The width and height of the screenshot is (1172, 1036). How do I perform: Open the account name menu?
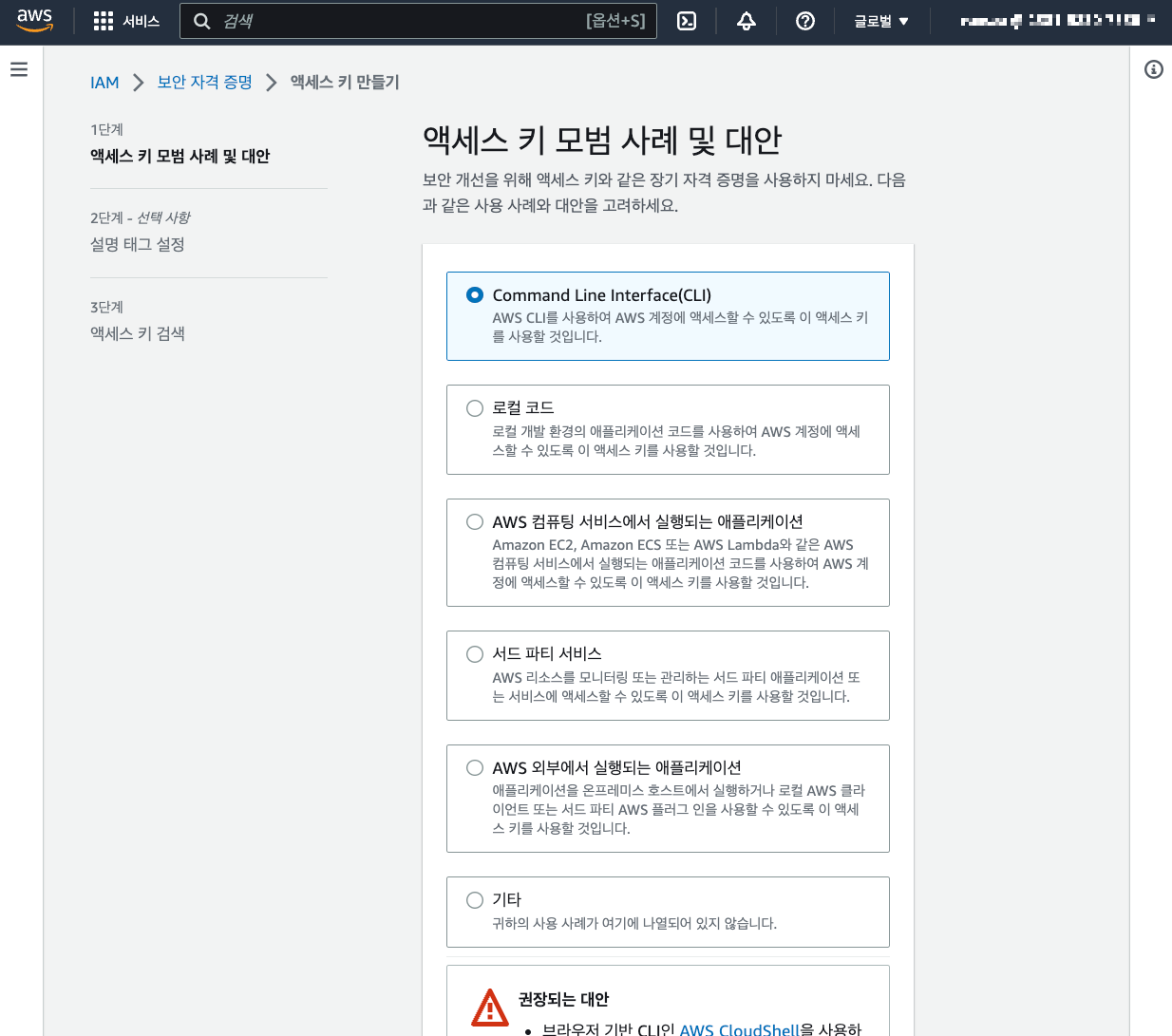tap(1057, 20)
